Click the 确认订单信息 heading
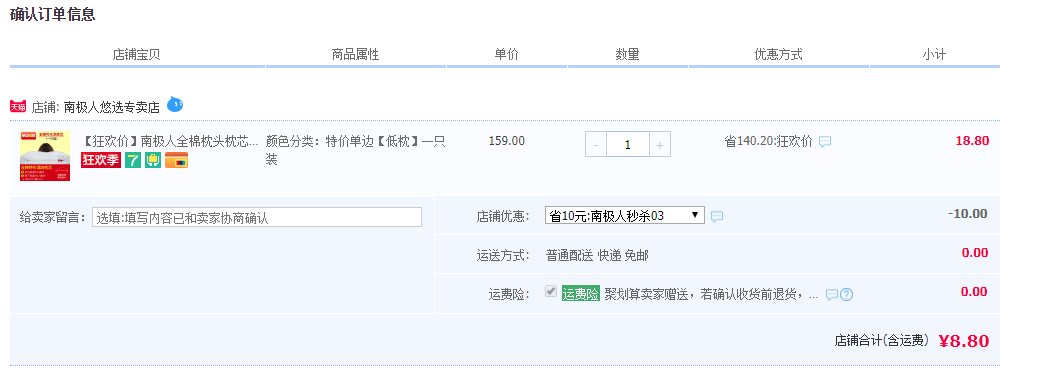 click(53, 14)
